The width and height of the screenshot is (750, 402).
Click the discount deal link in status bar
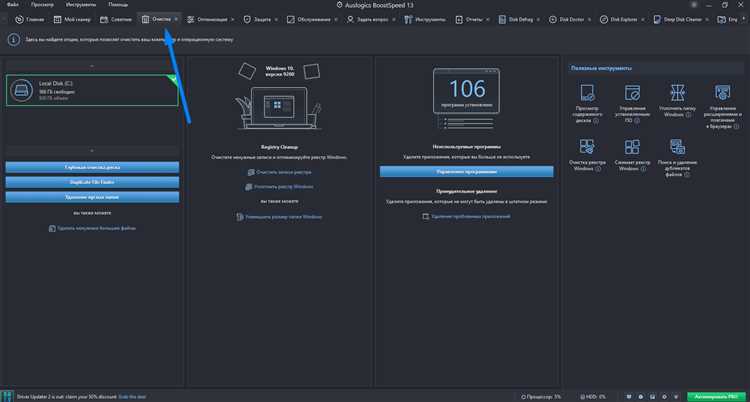point(132,397)
